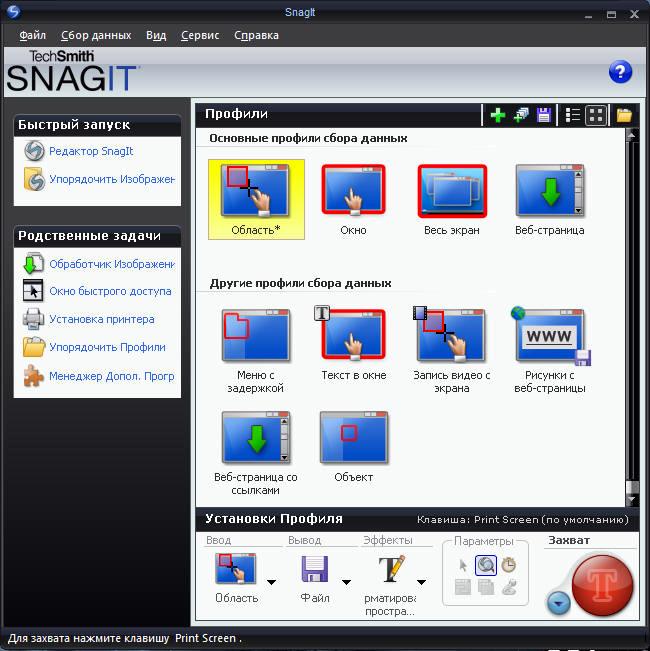
Task: Click the Упорядочить Изображения folder icon
Action: pos(34,179)
